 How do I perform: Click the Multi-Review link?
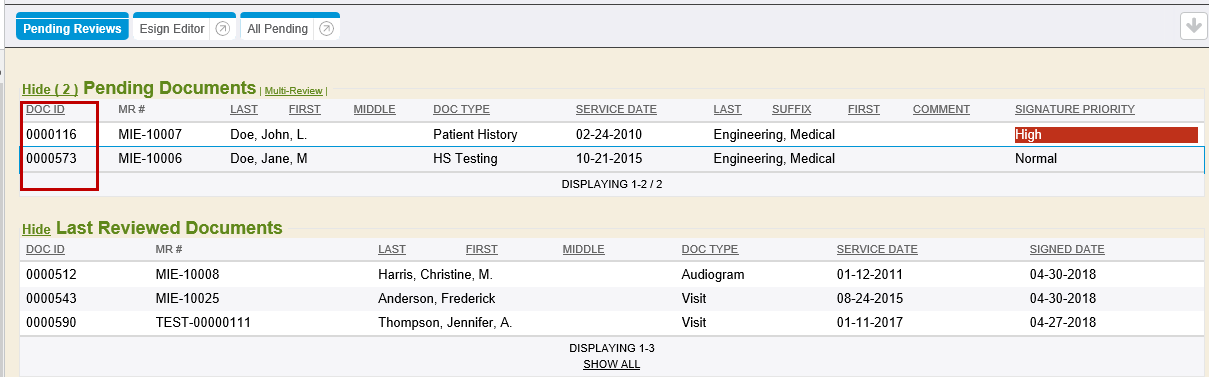coord(295,91)
